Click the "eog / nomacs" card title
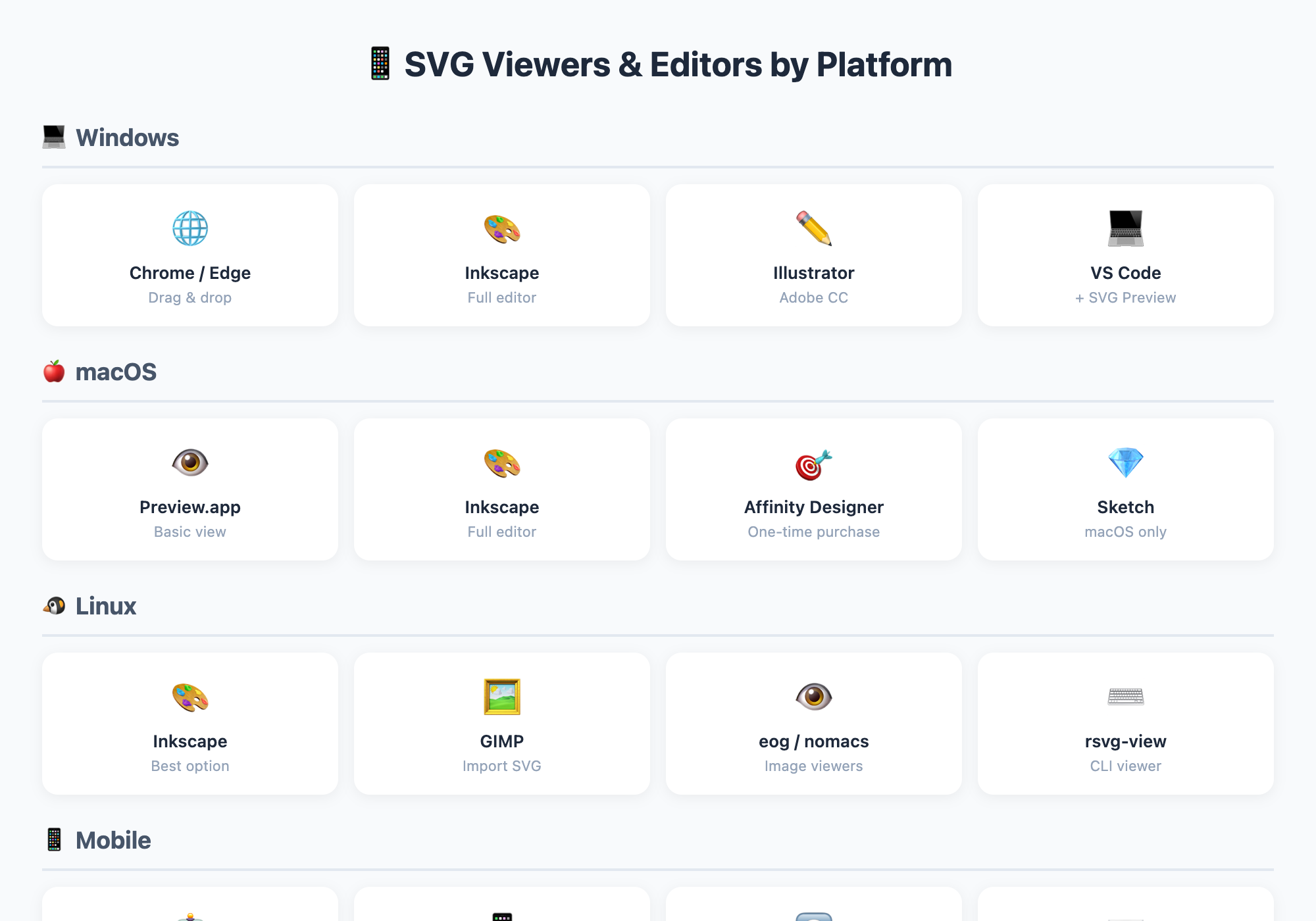Screen dimensions: 1316x921 click(814, 741)
